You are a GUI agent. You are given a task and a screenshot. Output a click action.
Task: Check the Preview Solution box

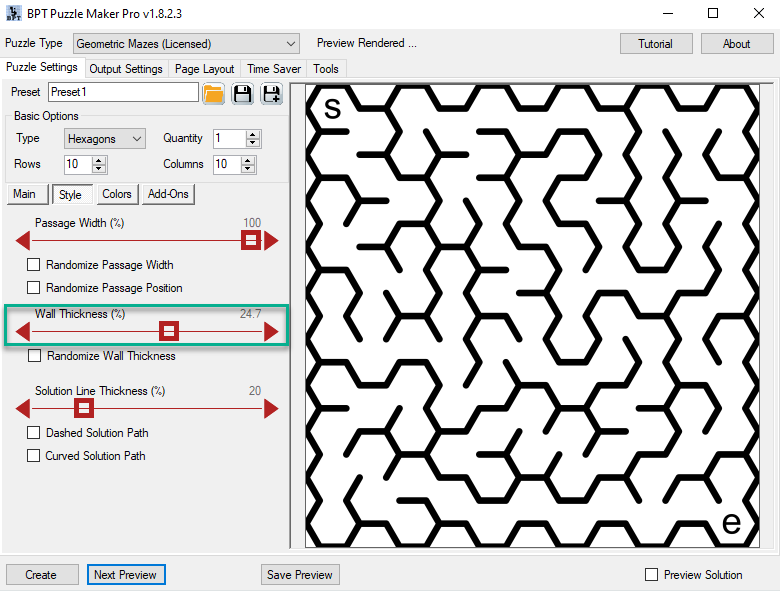pyautogui.click(x=652, y=575)
